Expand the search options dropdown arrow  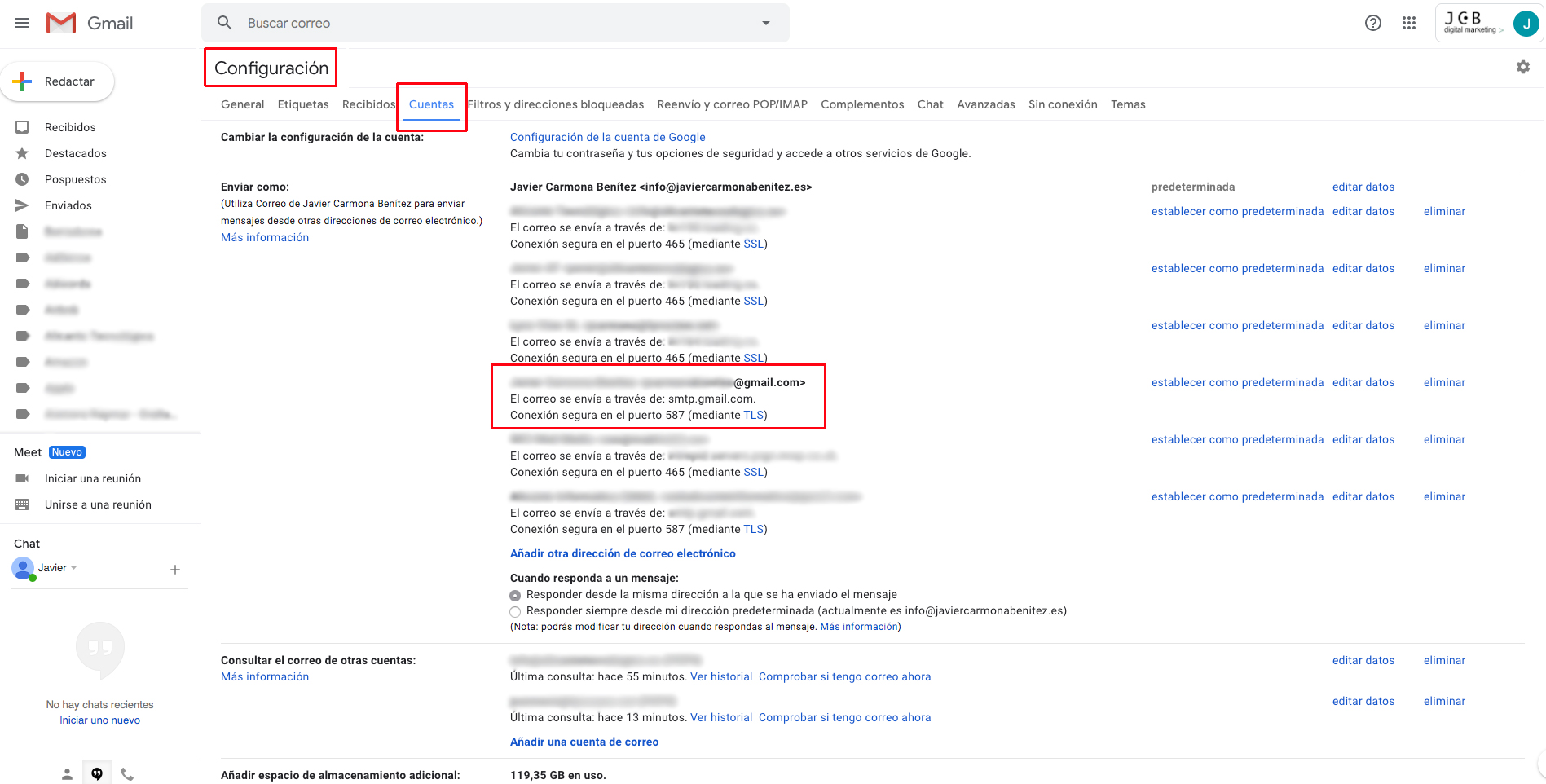[766, 23]
